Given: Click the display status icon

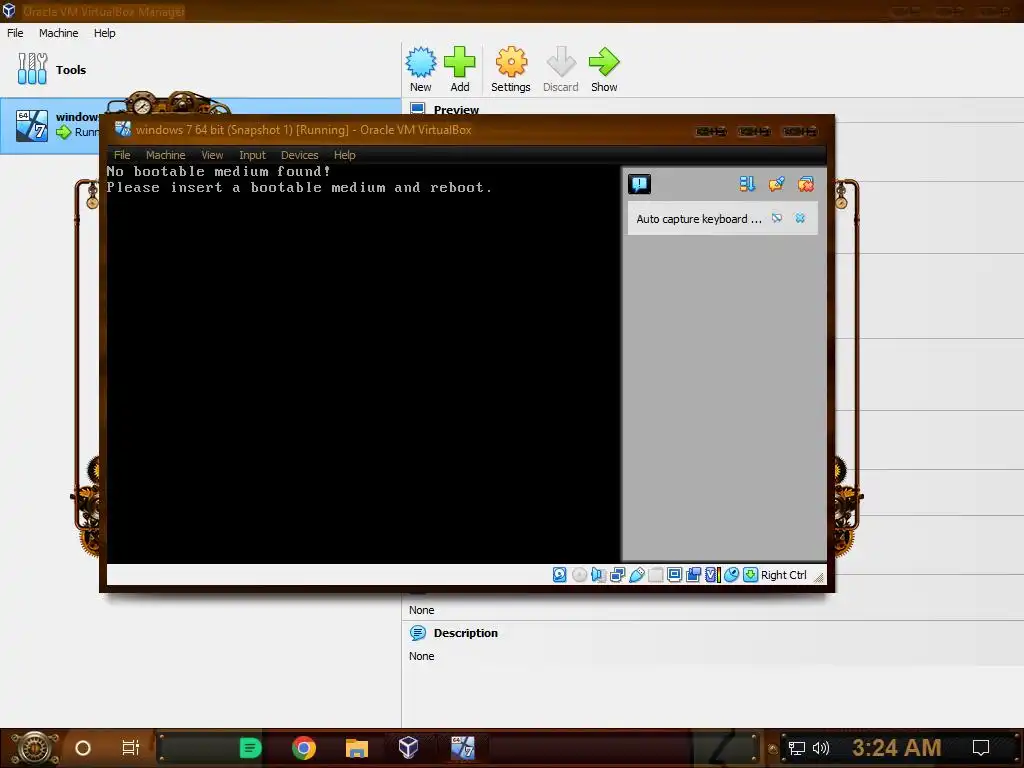Looking at the screenshot, I should [675, 575].
